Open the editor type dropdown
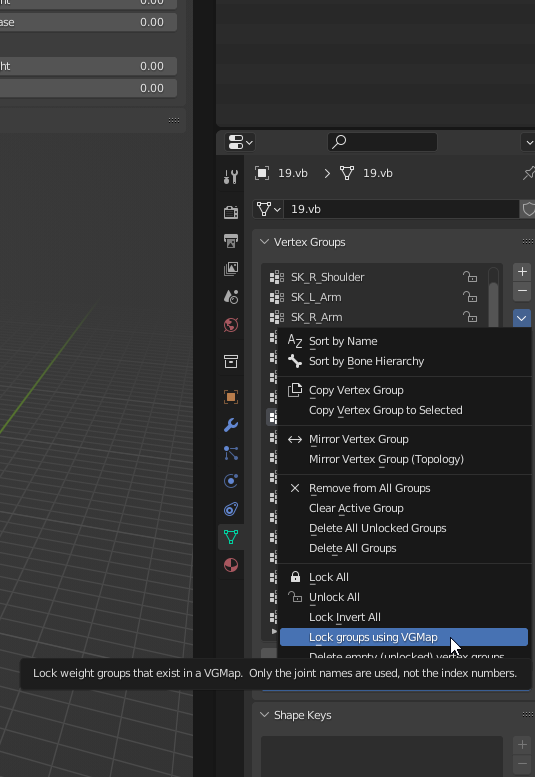Viewport: 535px width, 777px height. pos(240,142)
